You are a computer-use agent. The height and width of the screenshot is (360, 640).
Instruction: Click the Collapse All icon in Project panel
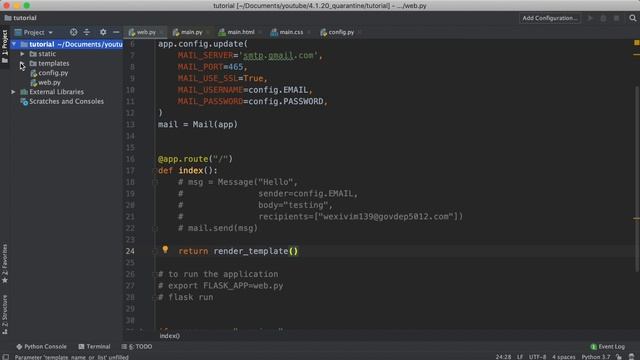[87, 32]
